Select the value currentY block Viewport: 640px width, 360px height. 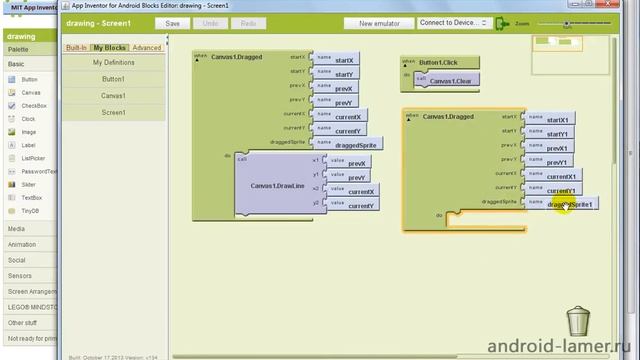(x=351, y=204)
